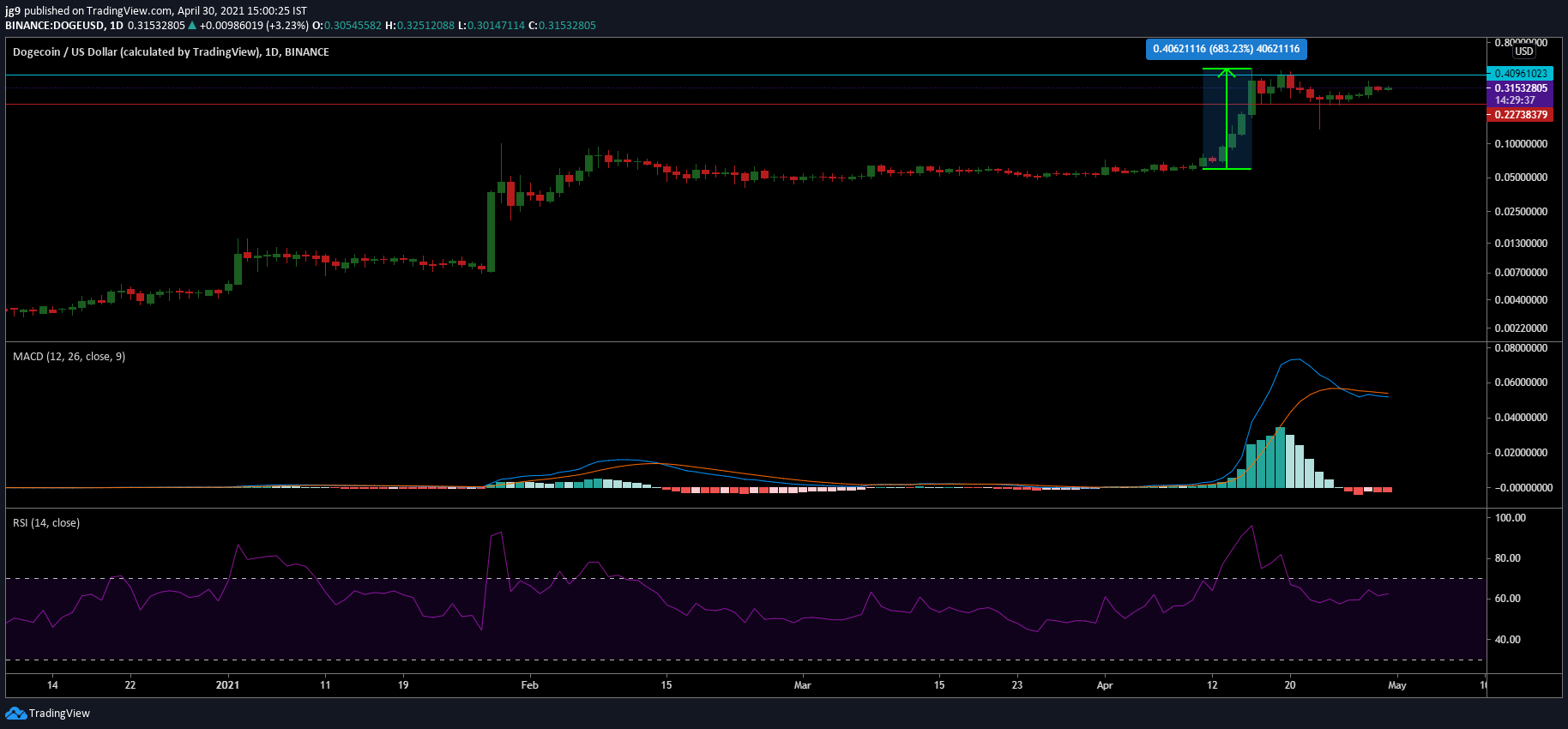The width and height of the screenshot is (1568, 729).
Task: Select the blue 0.40621116 (683.23%) measurement label
Action: [1227, 49]
